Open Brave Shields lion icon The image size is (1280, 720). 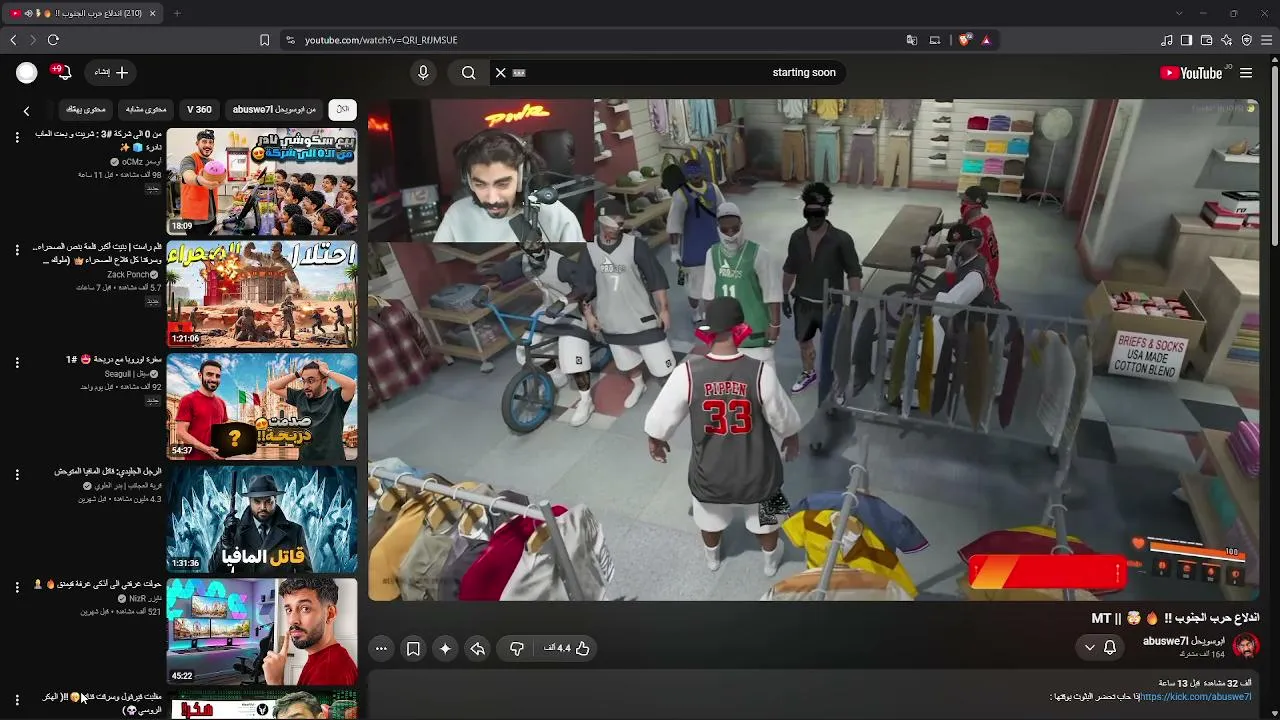[x=964, y=40]
